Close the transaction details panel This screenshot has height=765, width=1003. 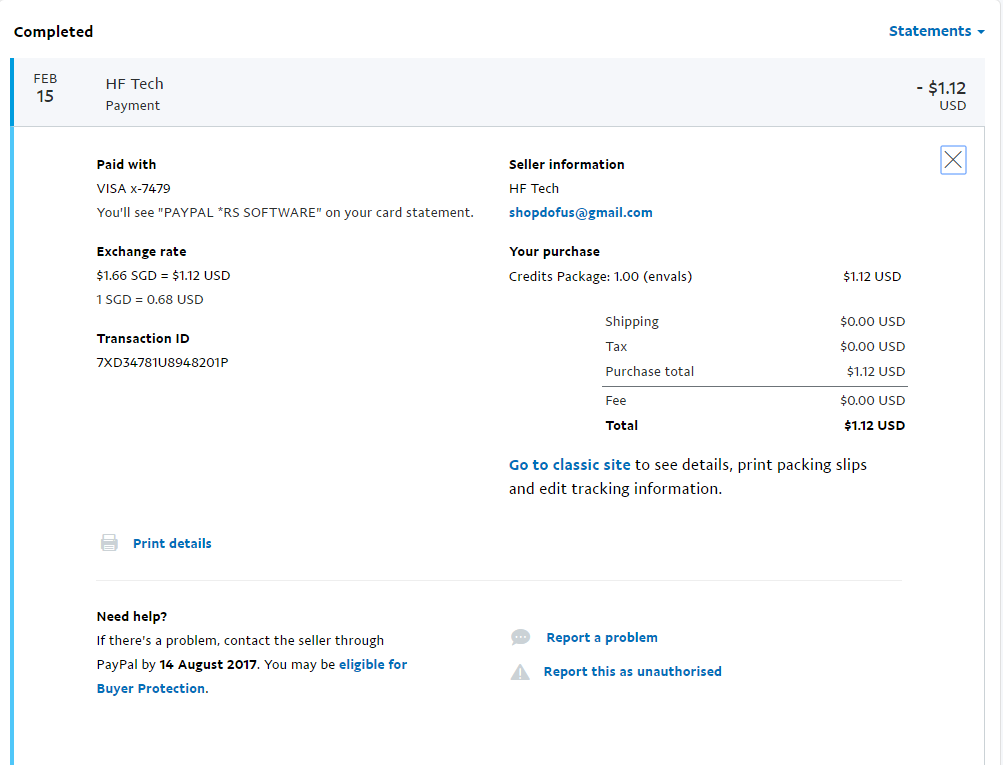[x=953, y=160]
